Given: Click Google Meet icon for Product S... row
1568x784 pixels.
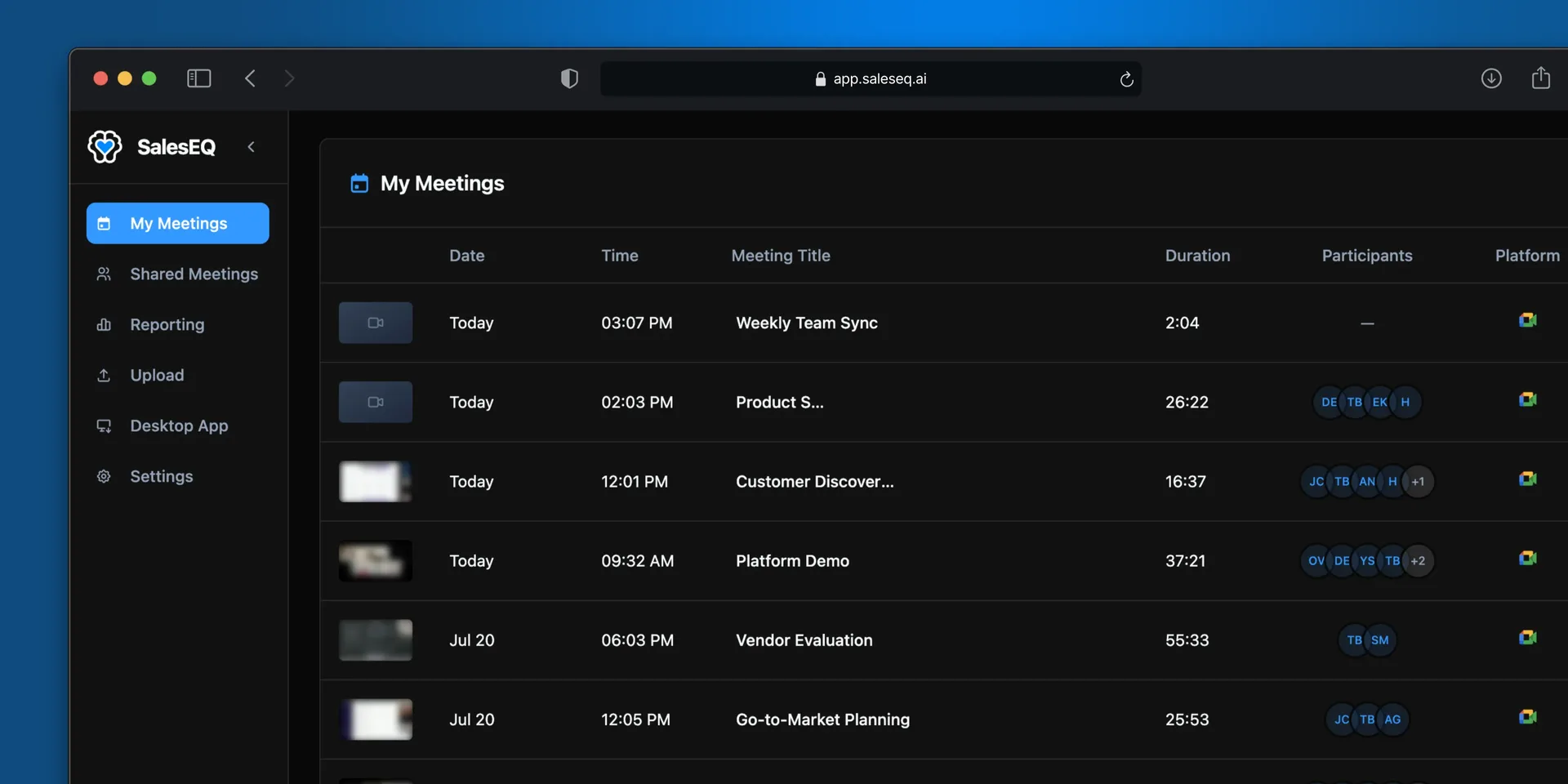Looking at the screenshot, I should (1527, 399).
